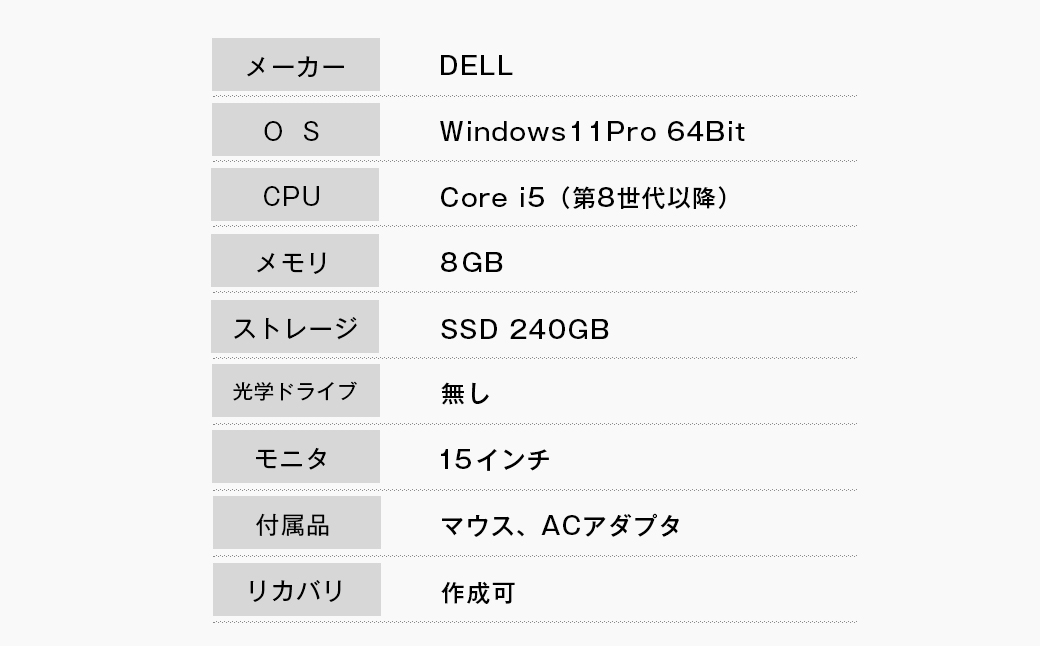Click the リカバリ label cell
This screenshot has height=646, width=1040.
point(295,590)
